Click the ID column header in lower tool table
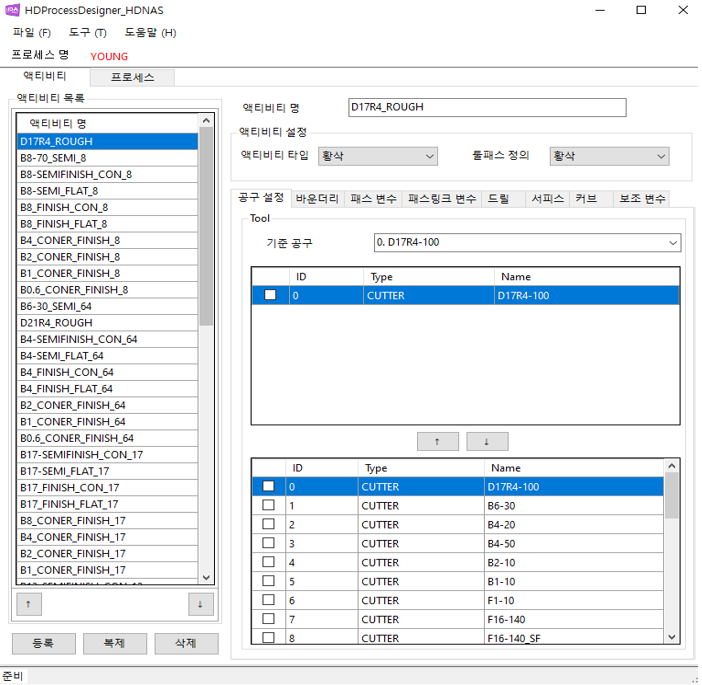This screenshot has width=702, height=685. pyautogui.click(x=321, y=468)
